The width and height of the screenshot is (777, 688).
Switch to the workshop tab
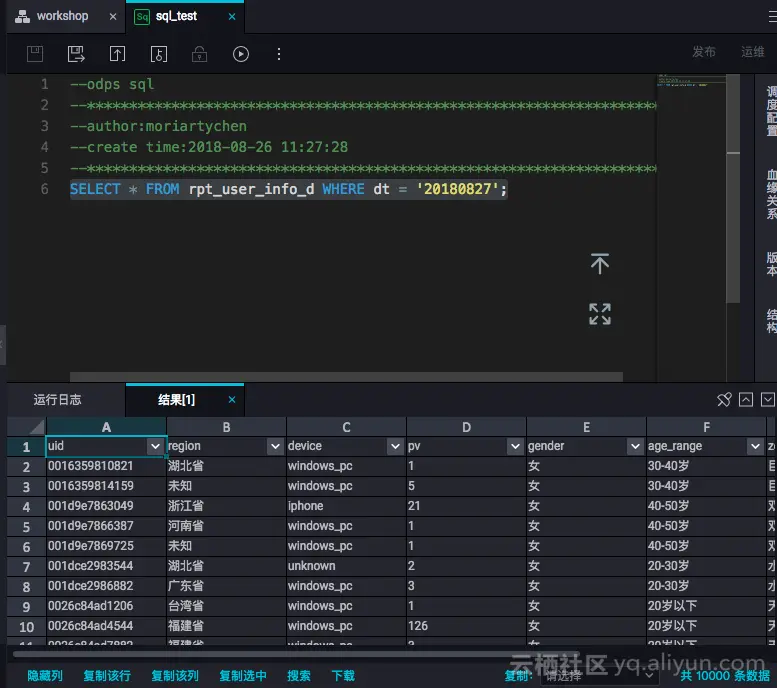[62, 16]
